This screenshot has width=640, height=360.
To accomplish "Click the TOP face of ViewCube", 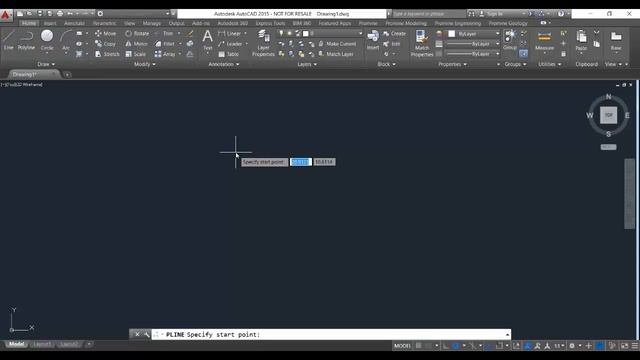I will 608,115.
